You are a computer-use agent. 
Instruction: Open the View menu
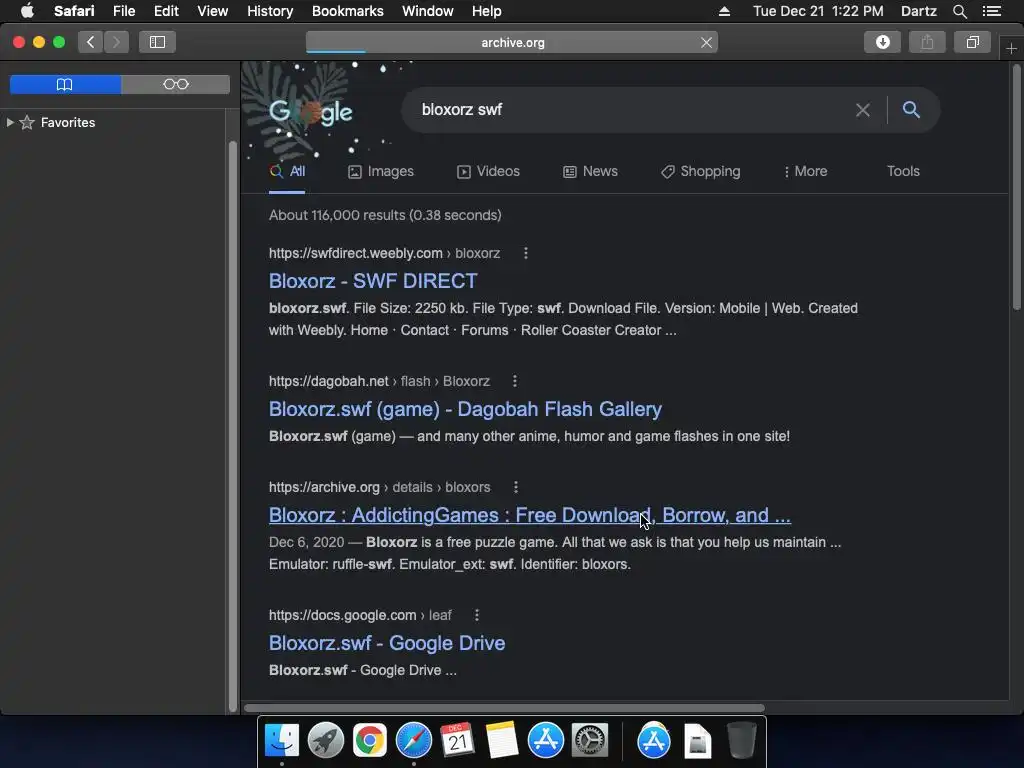tap(212, 11)
